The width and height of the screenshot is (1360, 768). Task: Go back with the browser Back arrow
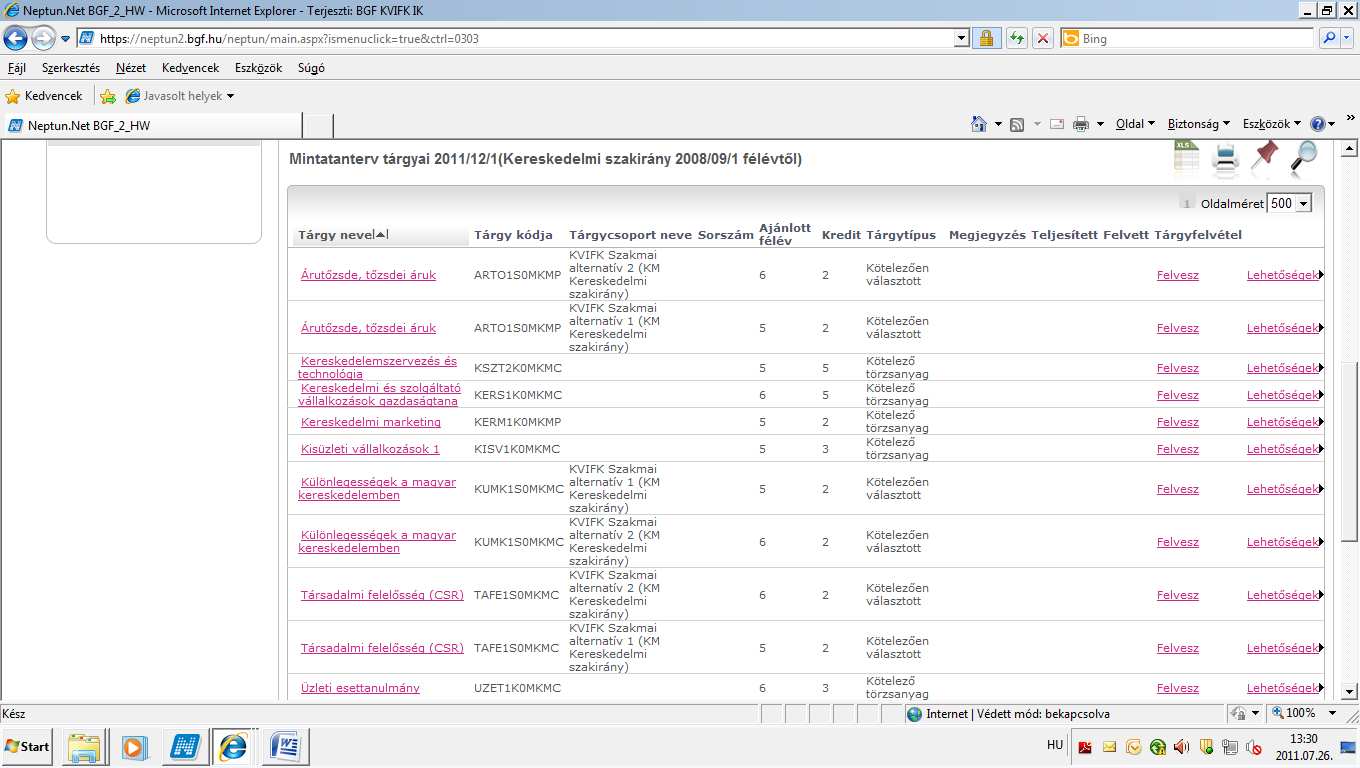(16, 38)
